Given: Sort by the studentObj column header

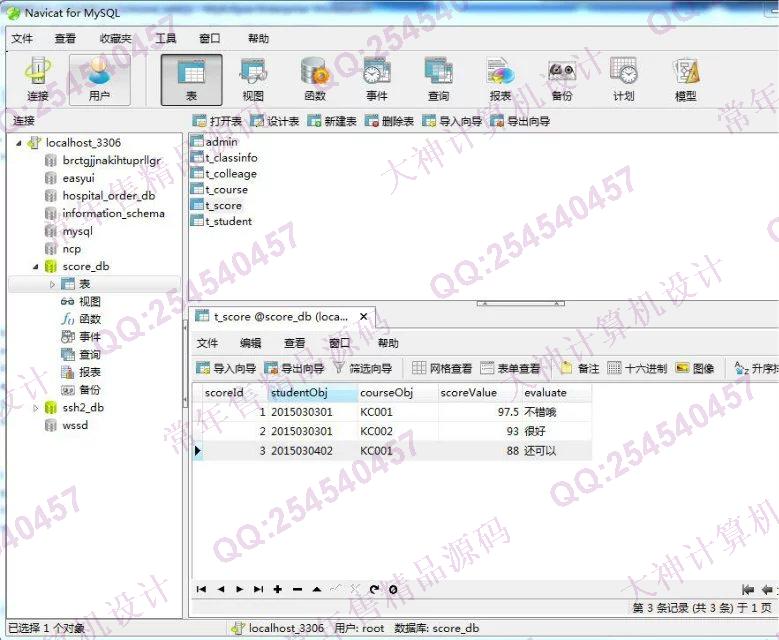Looking at the screenshot, I should [x=312, y=393].
